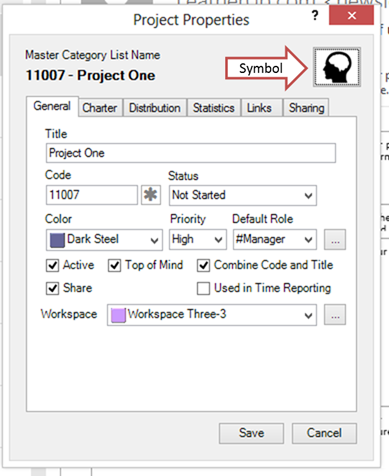Switch to the Charter tab

coord(100,108)
